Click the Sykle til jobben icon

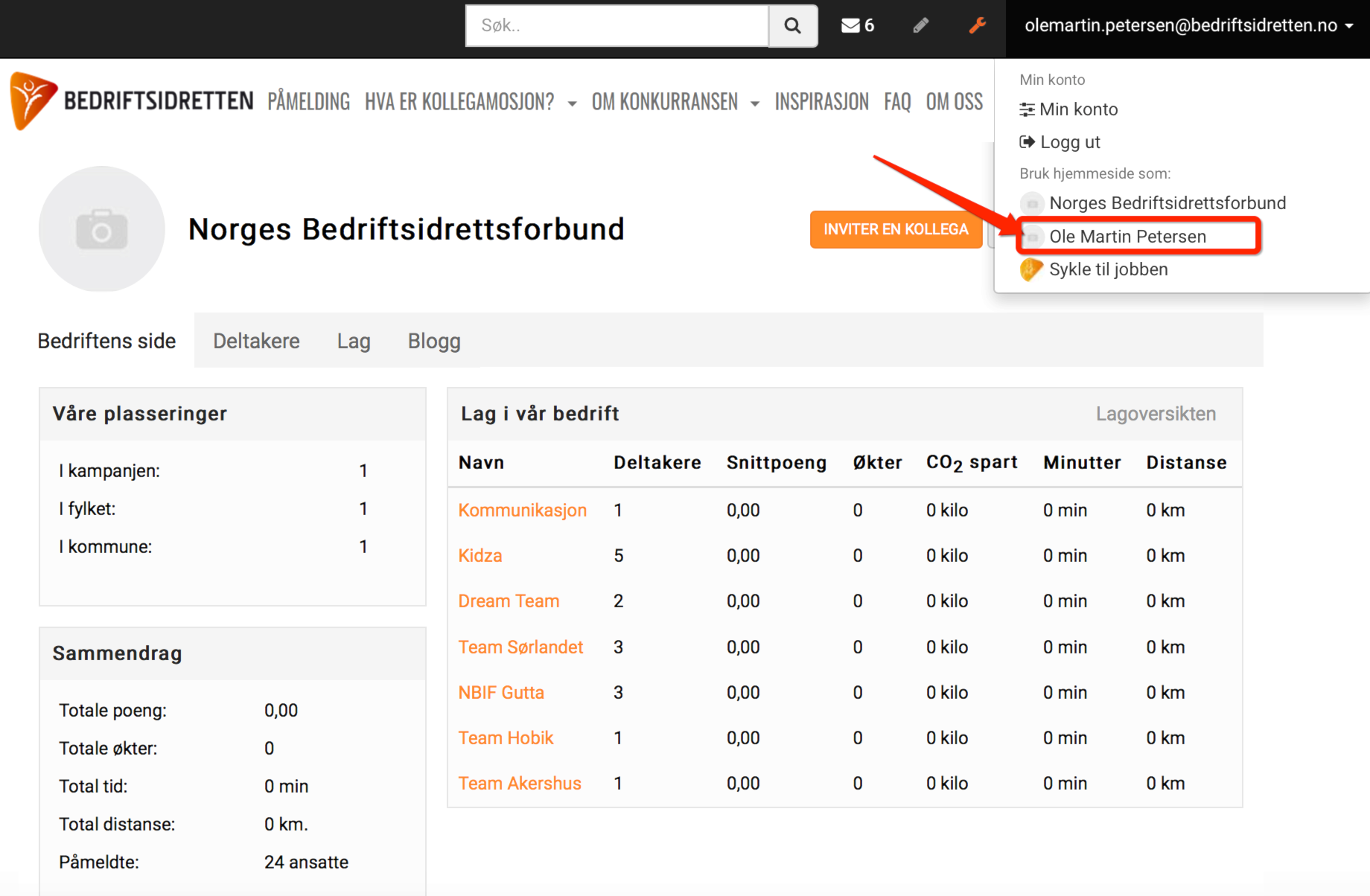(x=1031, y=269)
